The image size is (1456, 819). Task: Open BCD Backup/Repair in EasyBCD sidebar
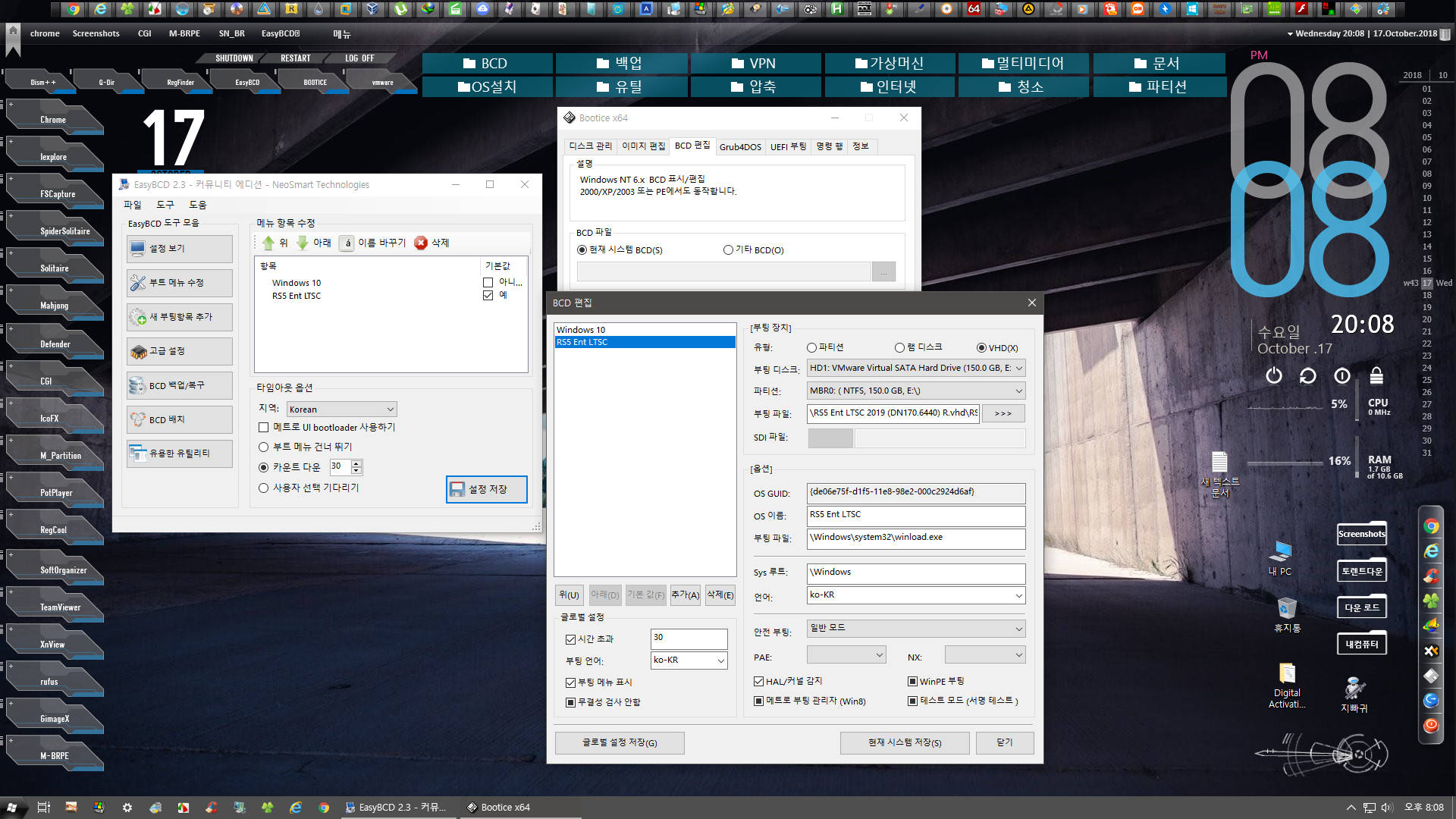[180, 385]
